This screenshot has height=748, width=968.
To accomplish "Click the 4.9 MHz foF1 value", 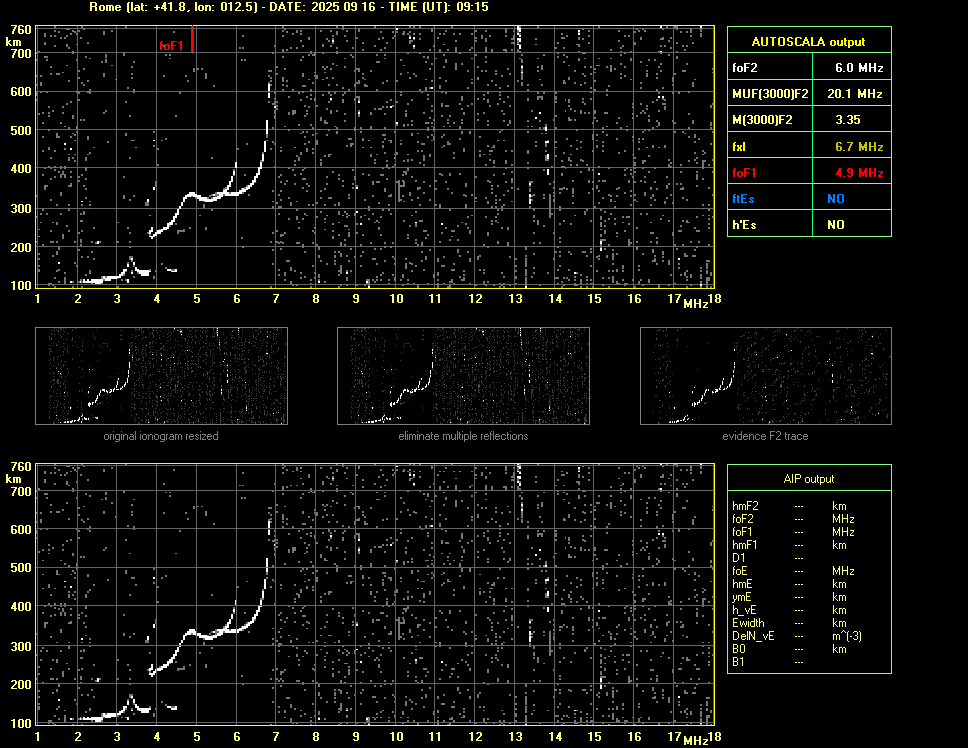I will pos(859,173).
